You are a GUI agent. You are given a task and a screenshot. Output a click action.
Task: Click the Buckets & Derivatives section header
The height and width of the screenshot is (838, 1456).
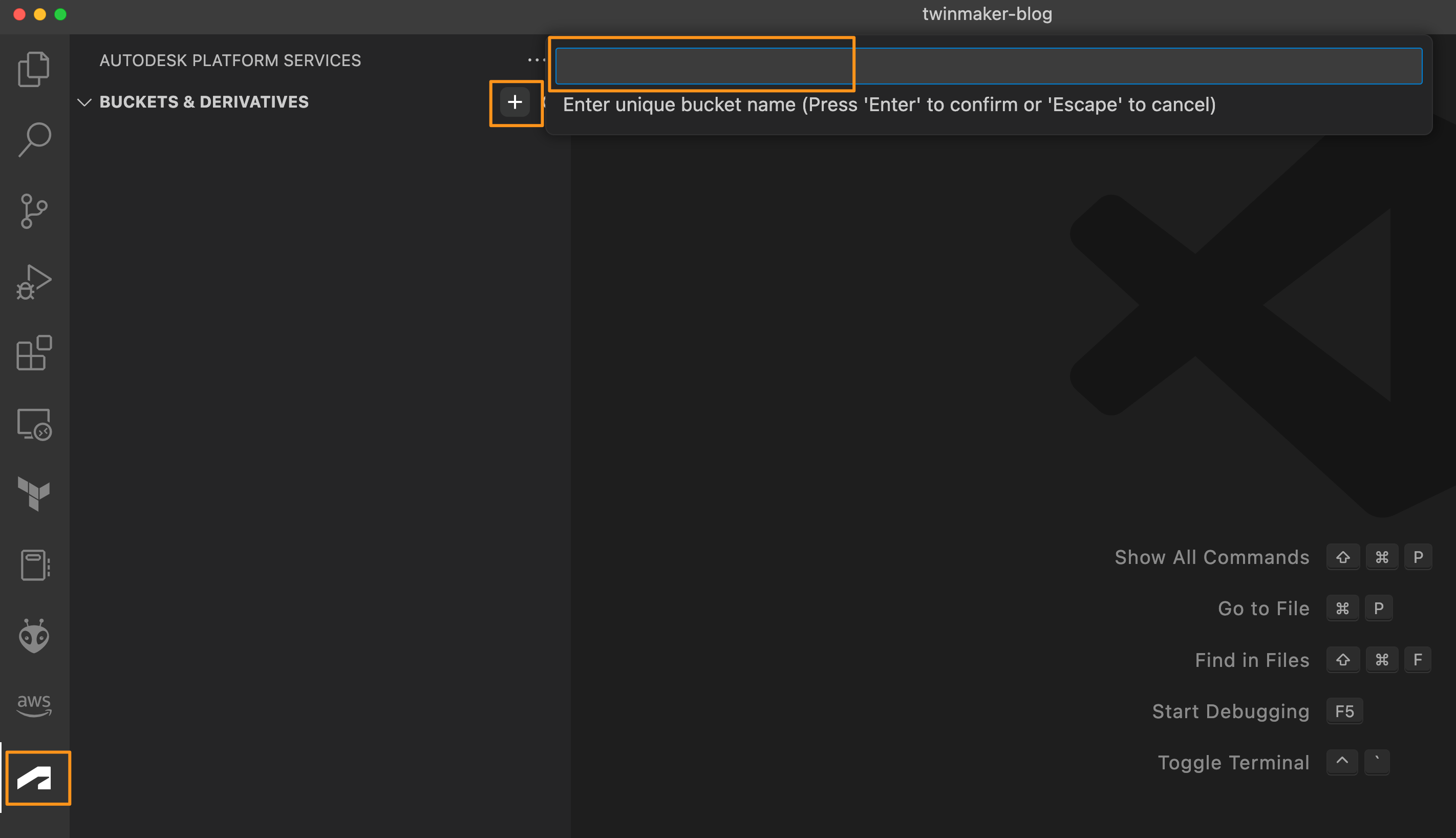[204, 102]
